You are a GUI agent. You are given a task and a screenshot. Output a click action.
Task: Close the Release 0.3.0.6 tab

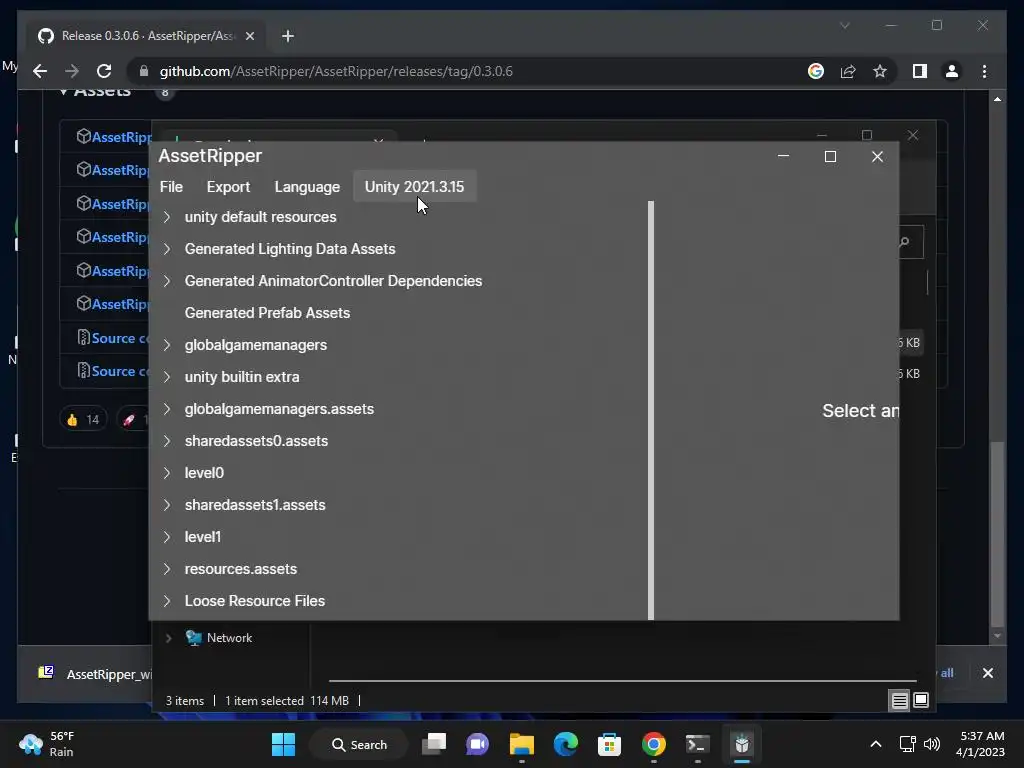[x=249, y=36]
